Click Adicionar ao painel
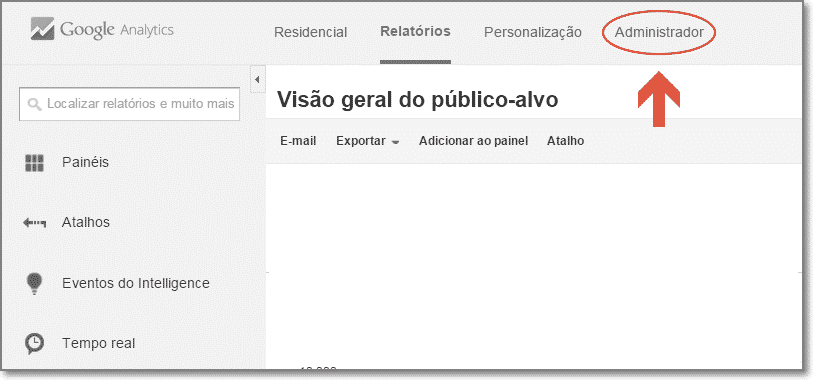The height and width of the screenshot is (380, 813). [x=473, y=141]
